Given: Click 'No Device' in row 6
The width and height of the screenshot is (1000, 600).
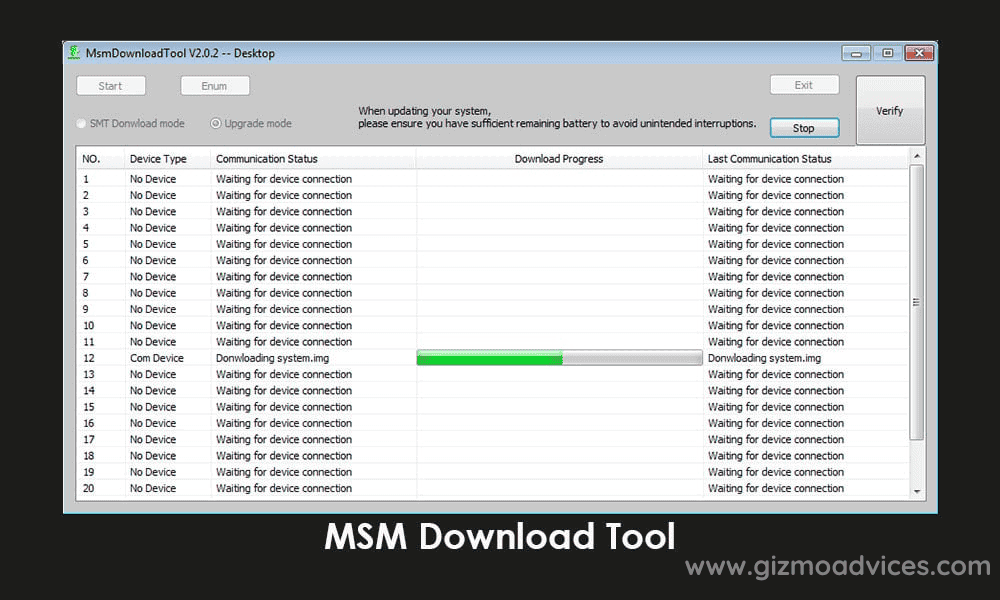Looking at the screenshot, I should 153,260.
